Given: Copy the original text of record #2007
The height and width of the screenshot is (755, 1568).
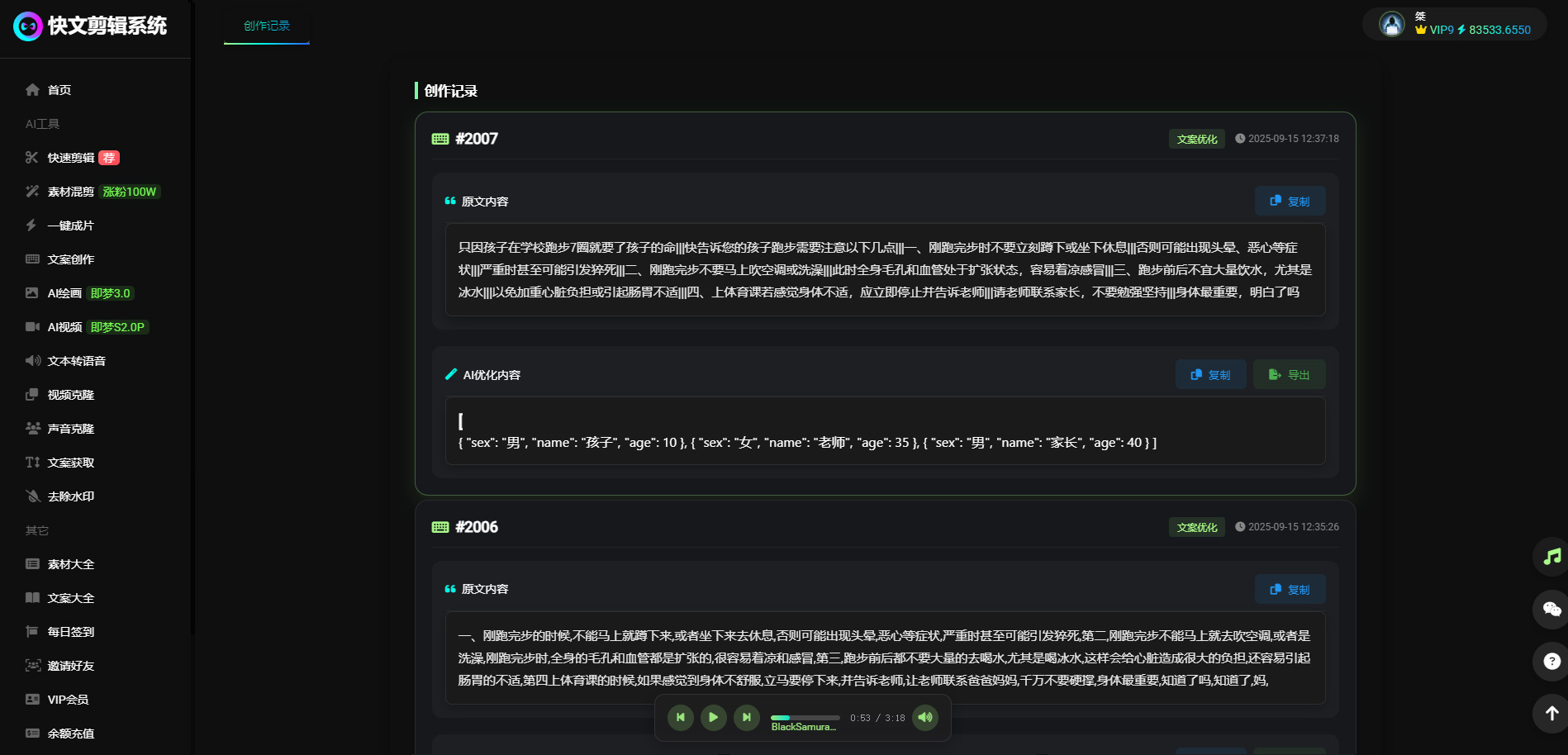Looking at the screenshot, I should (x=1290, y=201).
